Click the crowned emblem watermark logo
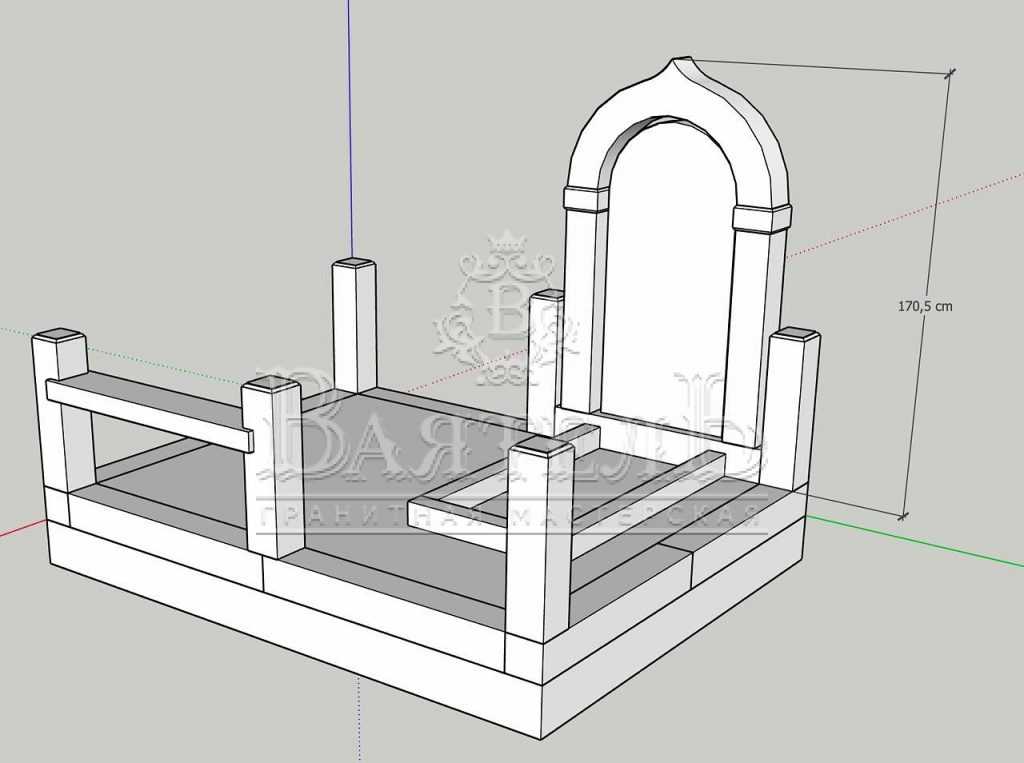 tap(507, 310)
